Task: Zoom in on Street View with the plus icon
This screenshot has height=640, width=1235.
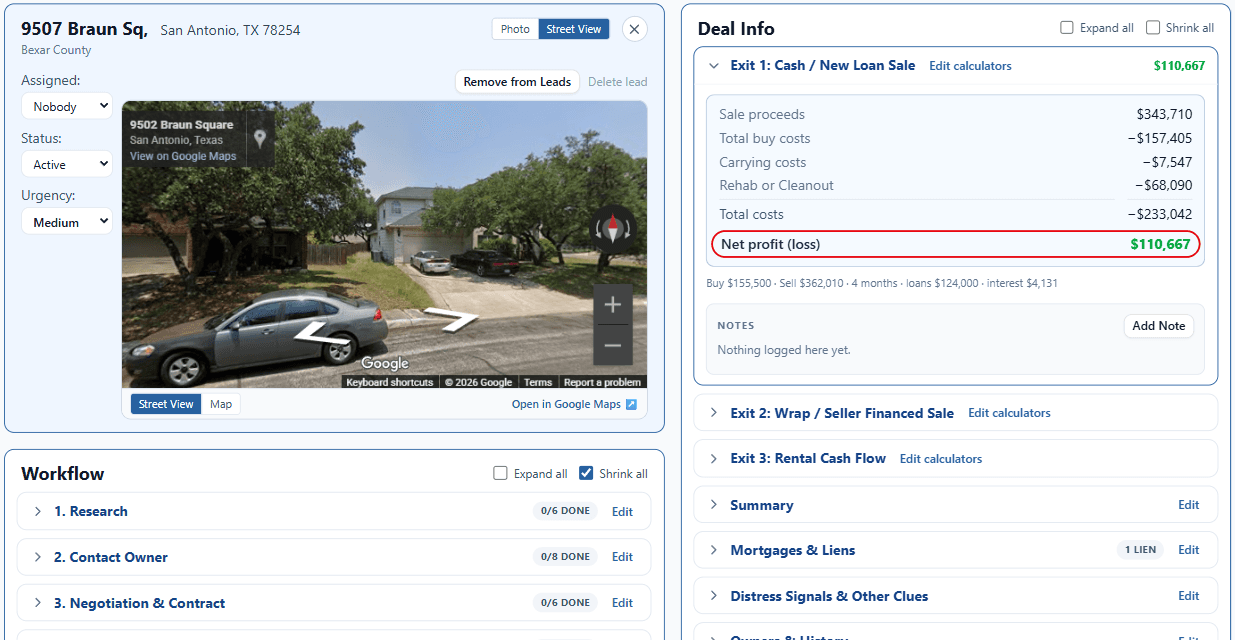Action: [613, 305]
